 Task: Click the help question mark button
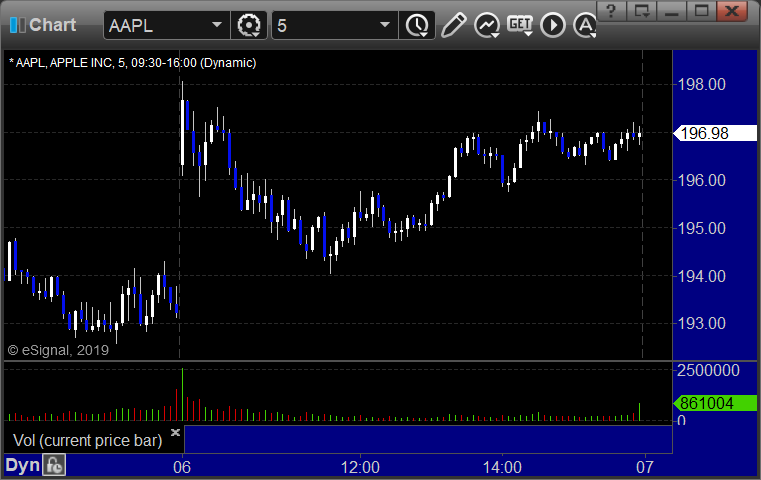point(611,11)
